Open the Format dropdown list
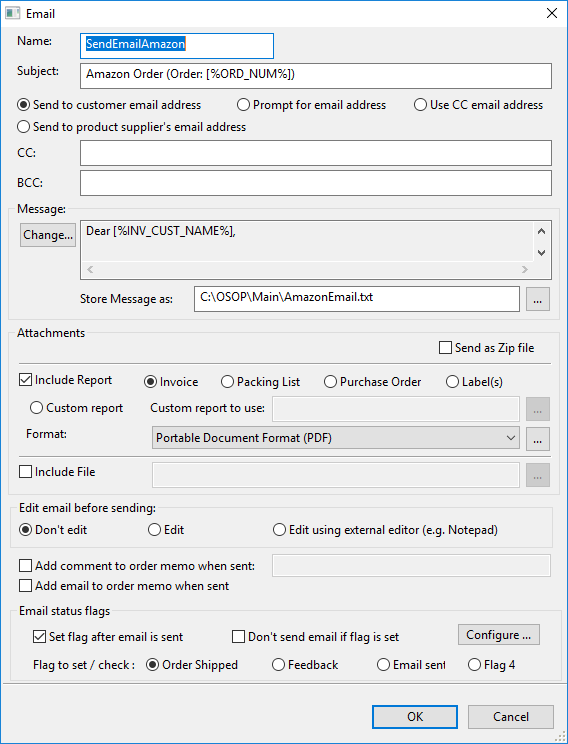This screenshot has width=568, height=744. click(335, 438)
